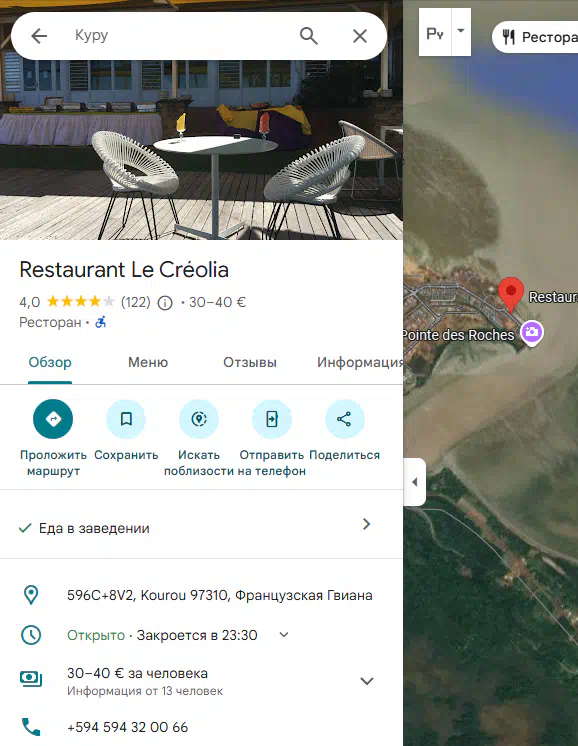Click the Искать поблизости nearby icon
This screenshot has width=578, height=746.
[x=199, y=419]
